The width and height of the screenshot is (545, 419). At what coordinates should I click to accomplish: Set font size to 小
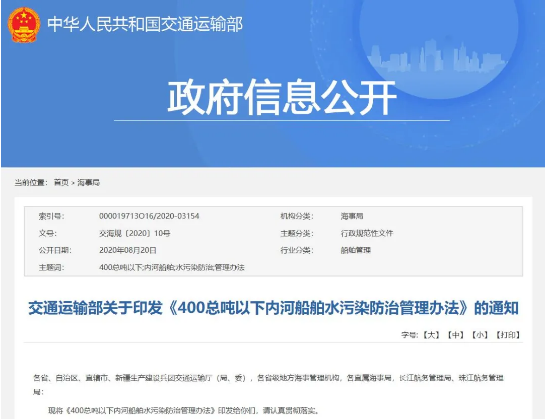click(480, 335)
